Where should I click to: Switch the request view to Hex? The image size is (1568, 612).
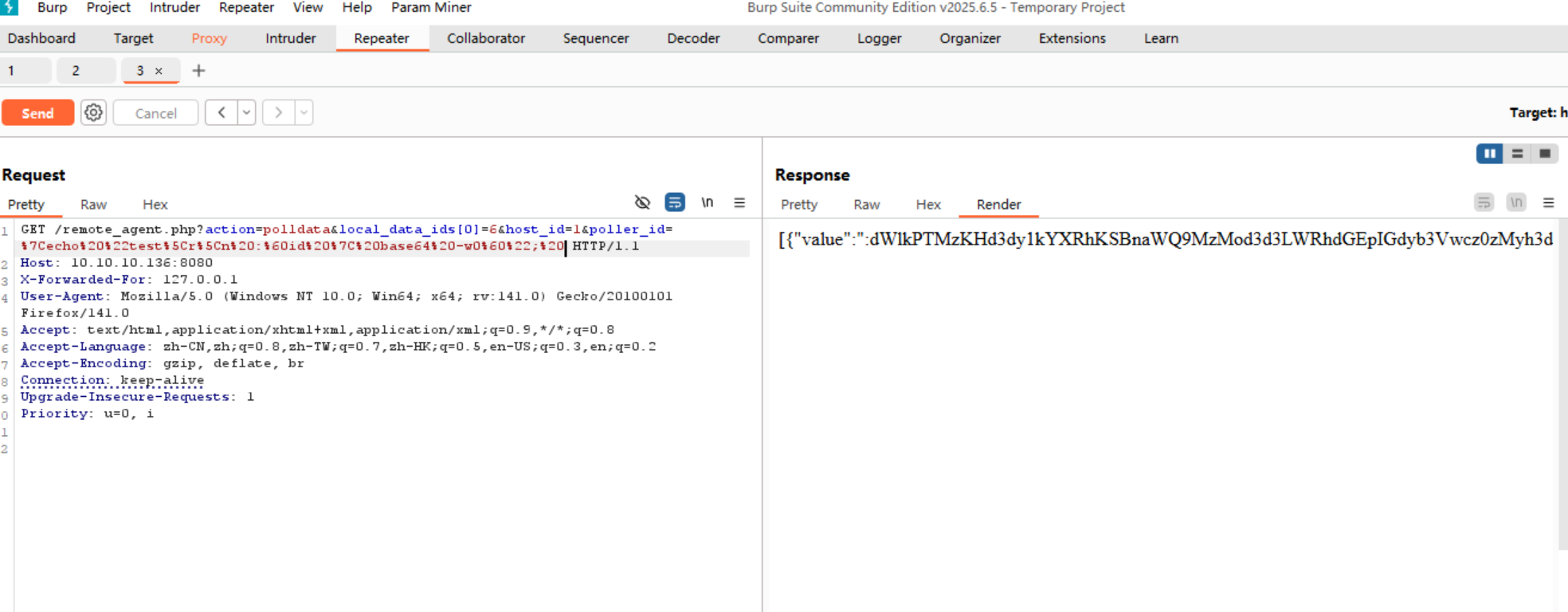(155, 205)
